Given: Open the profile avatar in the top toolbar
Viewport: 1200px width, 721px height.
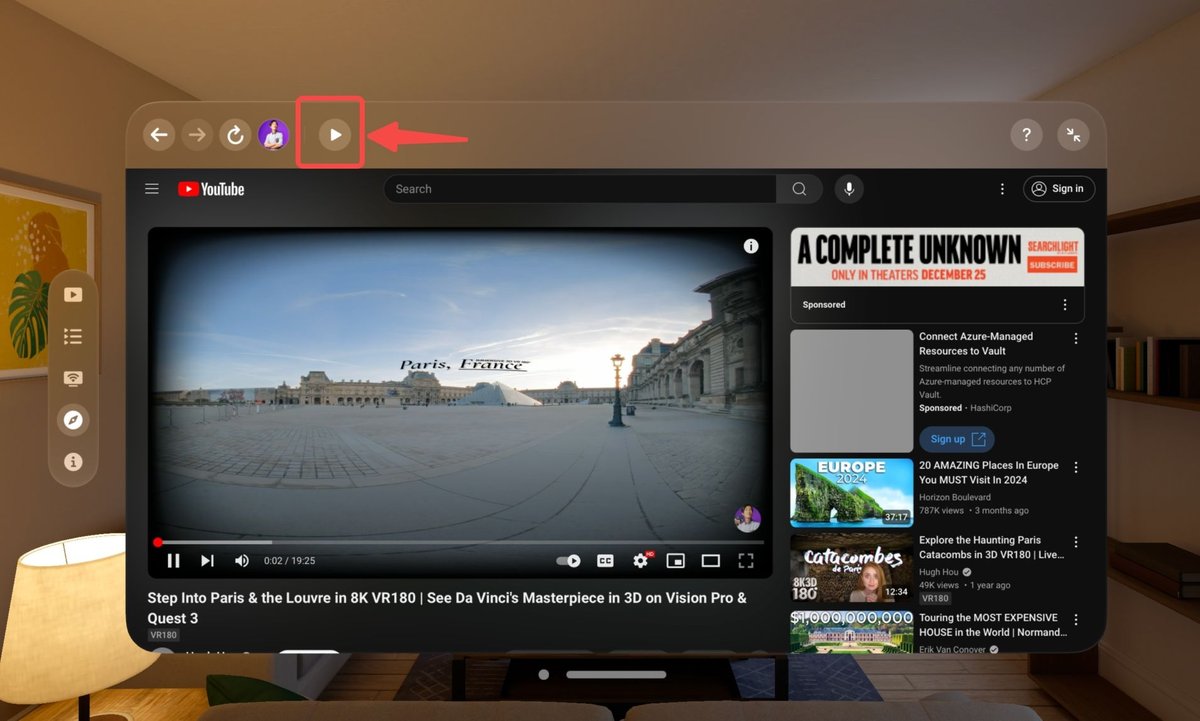Looking at the screenshot, I should (x=273, y=135).
